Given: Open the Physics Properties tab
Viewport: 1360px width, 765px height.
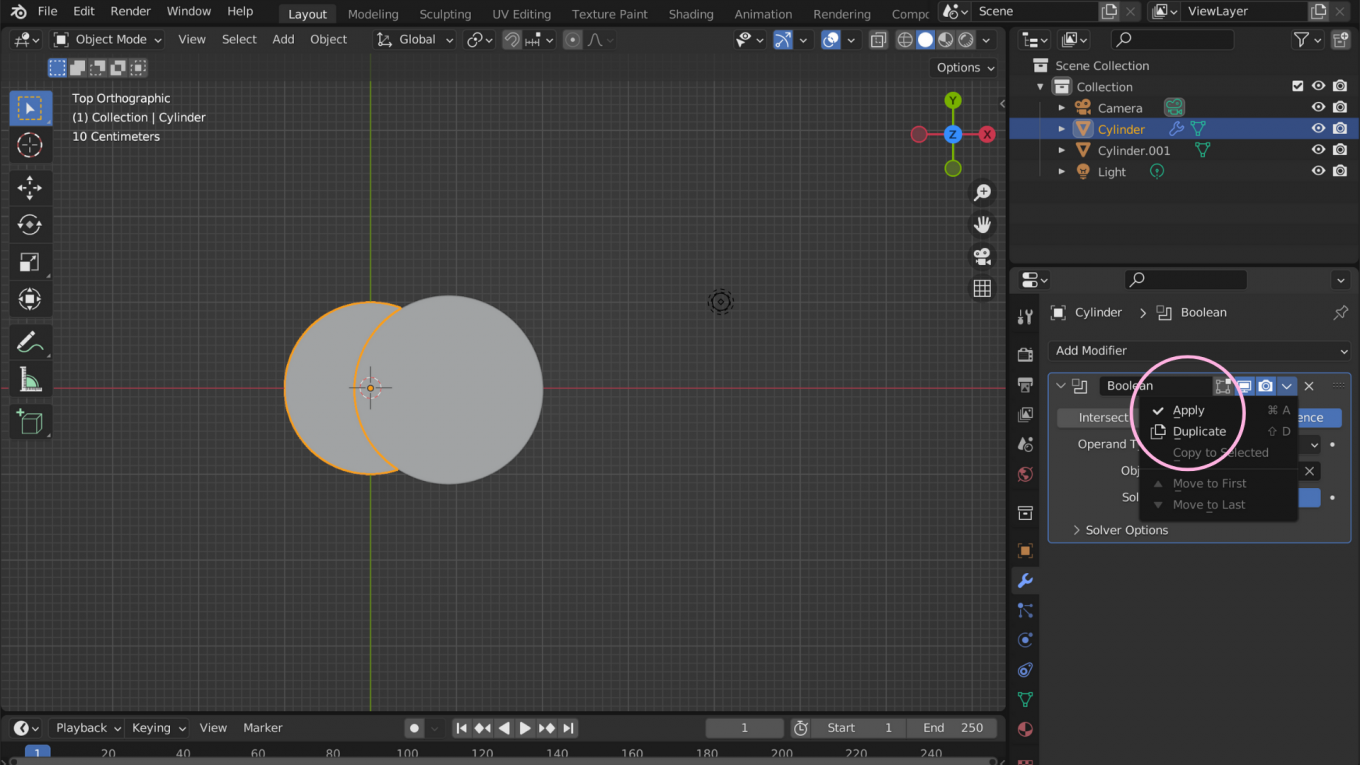Looking at the screenshot, I should coord(1025,639).
